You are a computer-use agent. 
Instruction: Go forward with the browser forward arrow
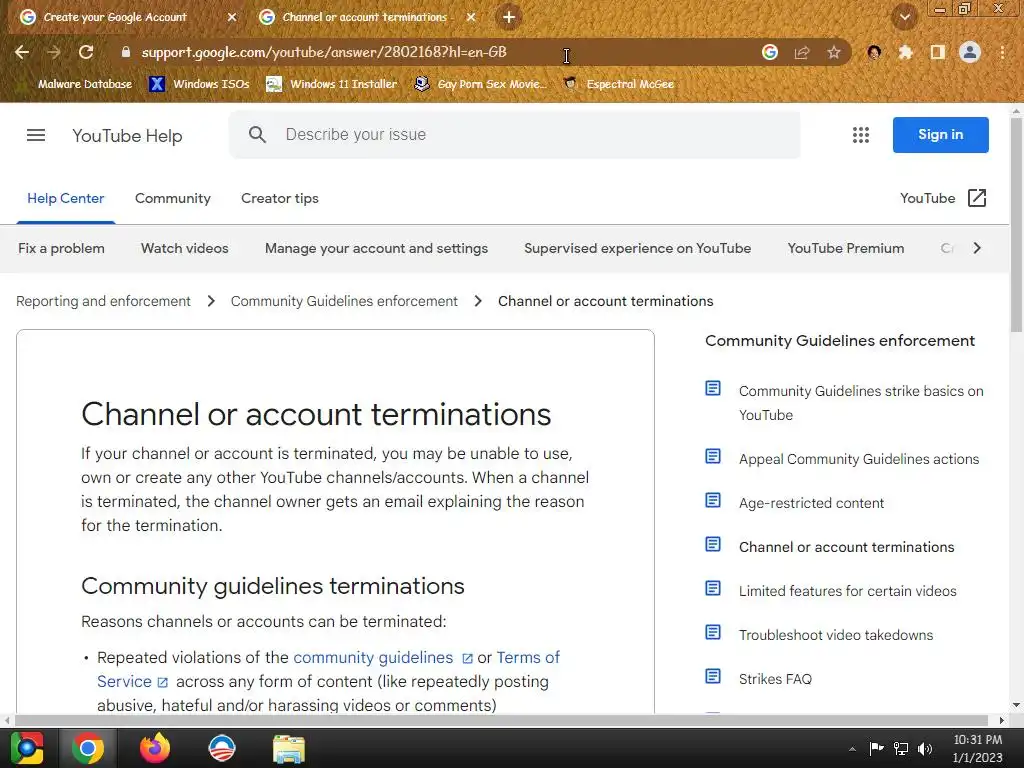(54, 52)
